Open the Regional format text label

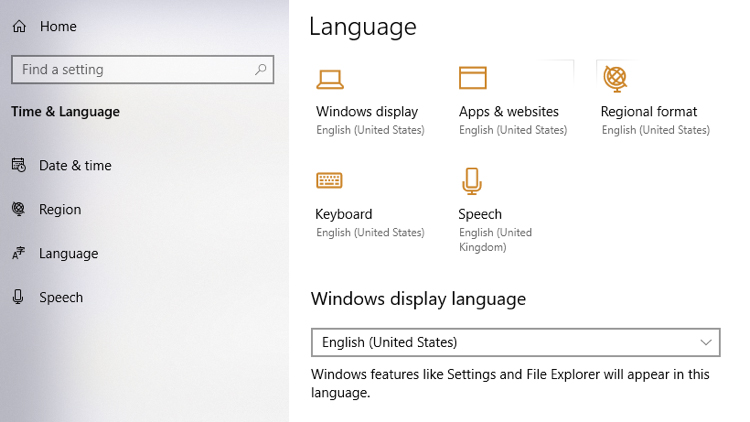(x=649, y=111)
